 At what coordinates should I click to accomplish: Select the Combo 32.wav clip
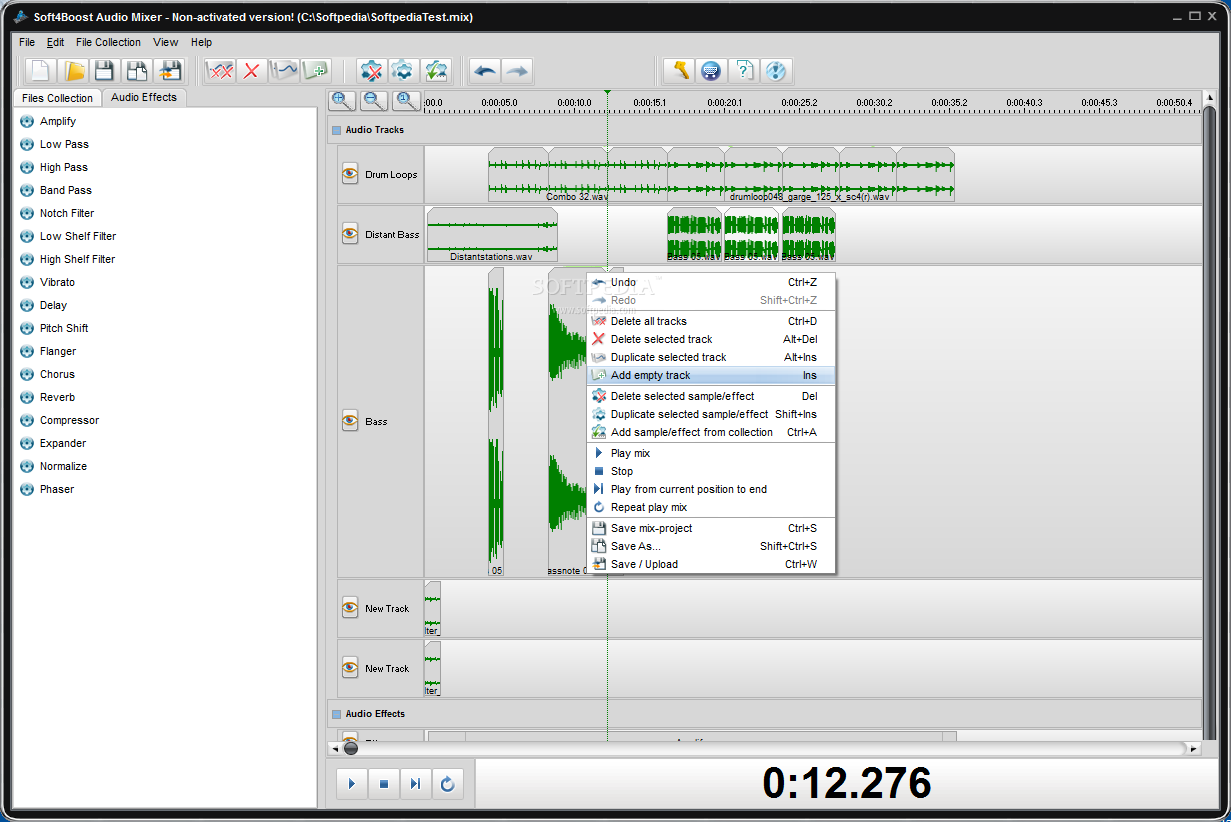(577, 174)
